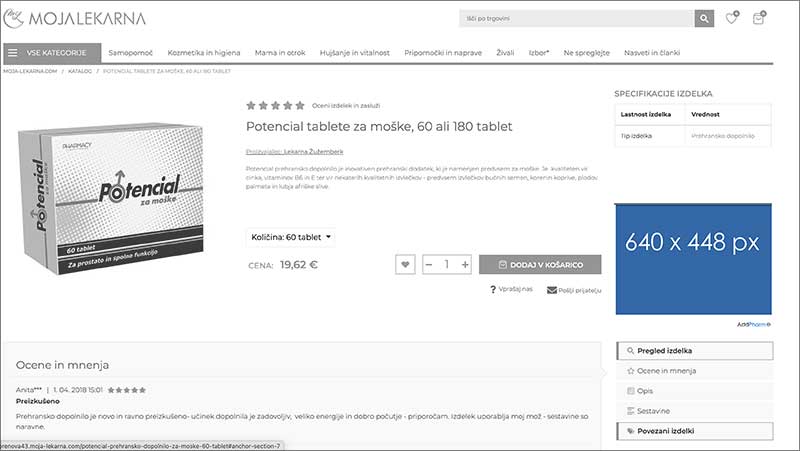Open the shopping cart icon in header

pos(759,18)
